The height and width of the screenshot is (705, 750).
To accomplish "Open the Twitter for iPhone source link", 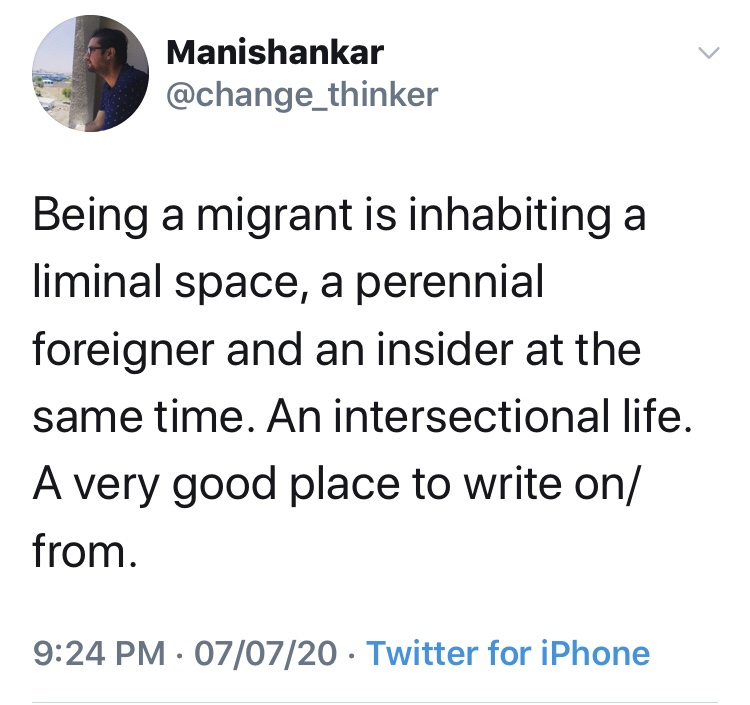I will (x=508, y=654).
